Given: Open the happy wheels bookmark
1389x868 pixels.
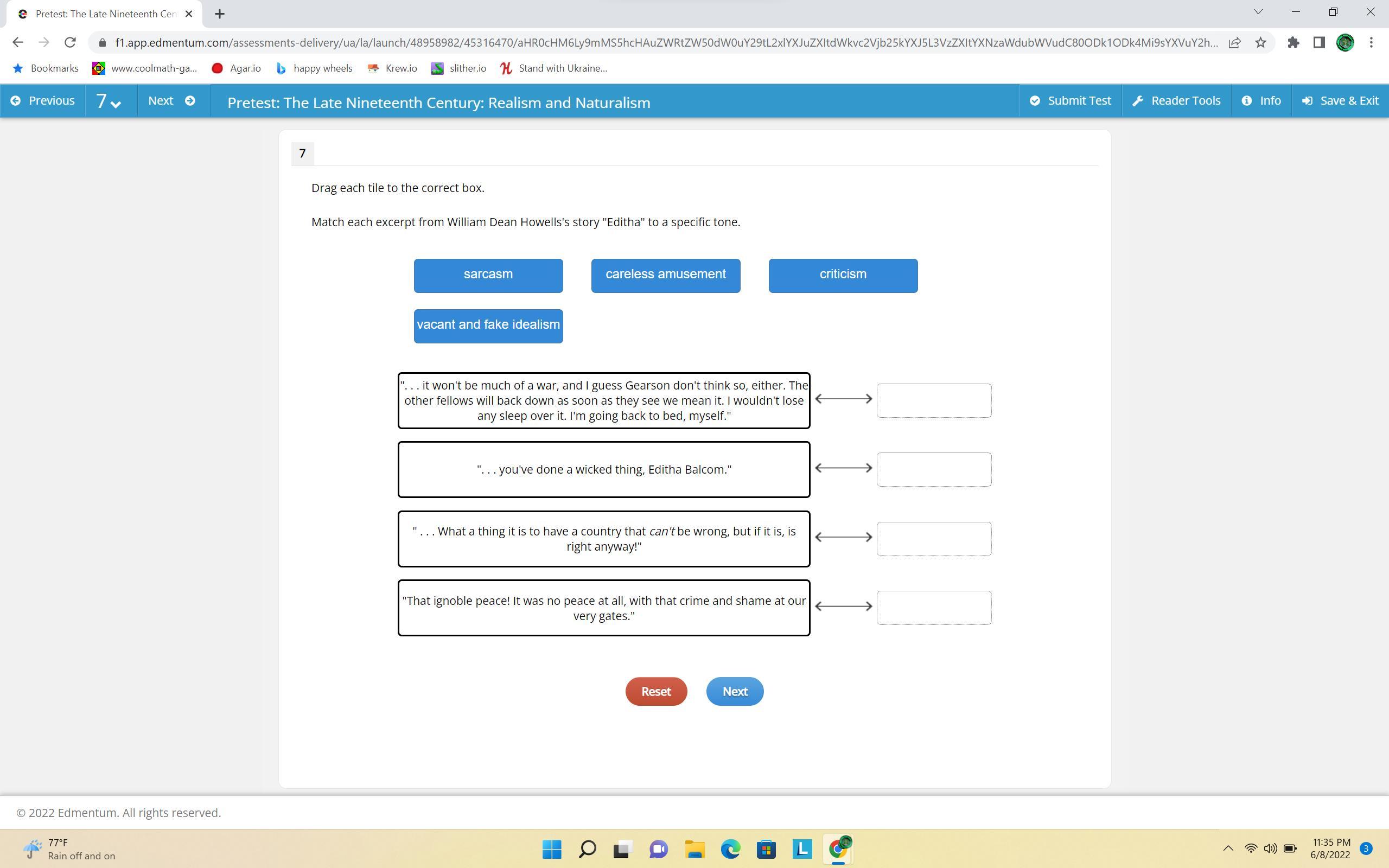Looking at the screenshot, I should point(314,68).
